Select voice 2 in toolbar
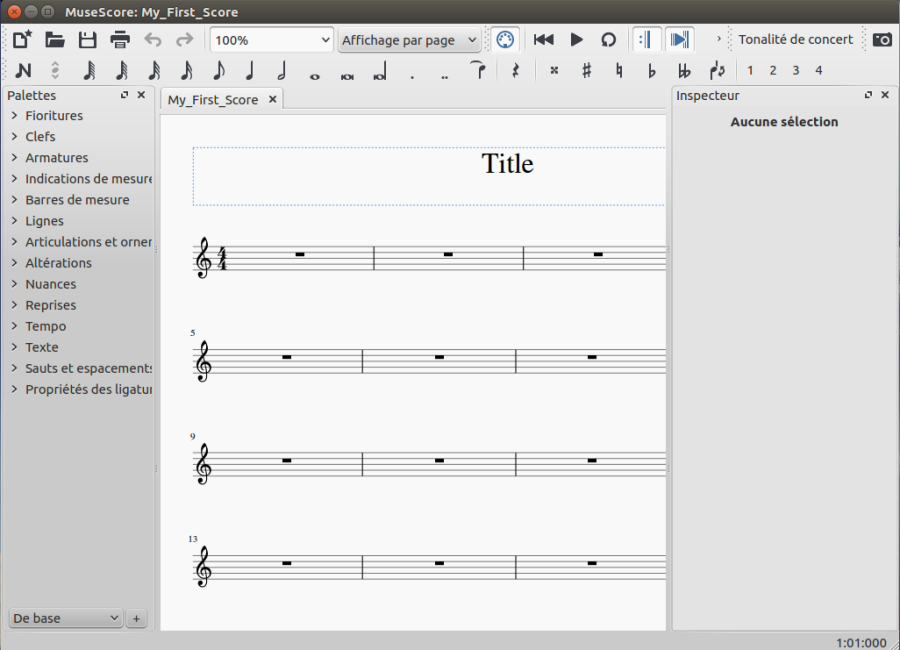The image size is (900, 650). [x=773, y=71]
